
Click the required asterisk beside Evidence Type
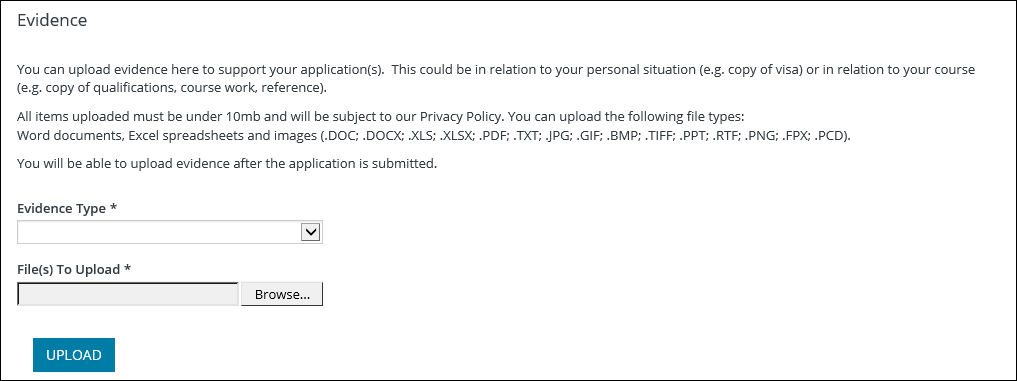click(114, 208)
